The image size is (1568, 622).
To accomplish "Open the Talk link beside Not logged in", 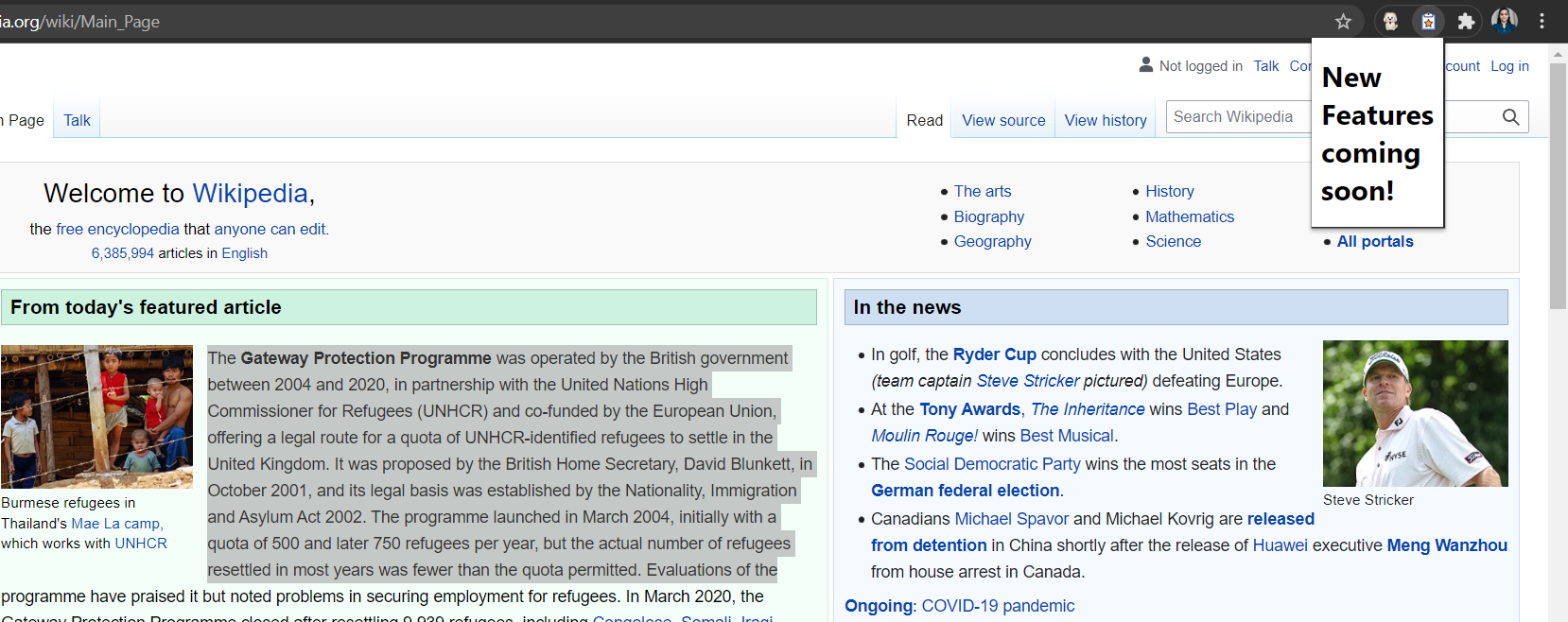I will 1265,66.
